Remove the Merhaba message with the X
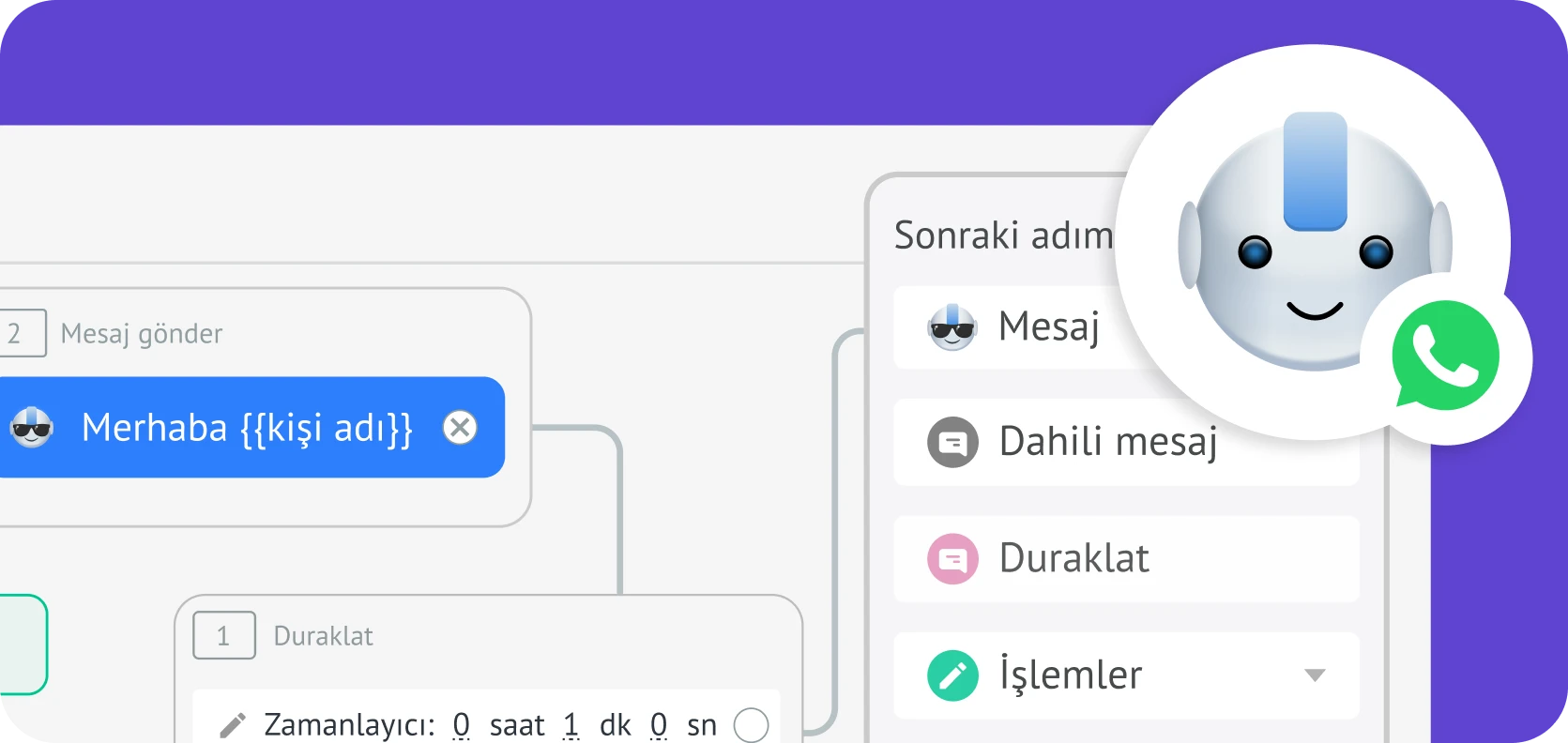 pyautogui.click(x=460, y=428)
